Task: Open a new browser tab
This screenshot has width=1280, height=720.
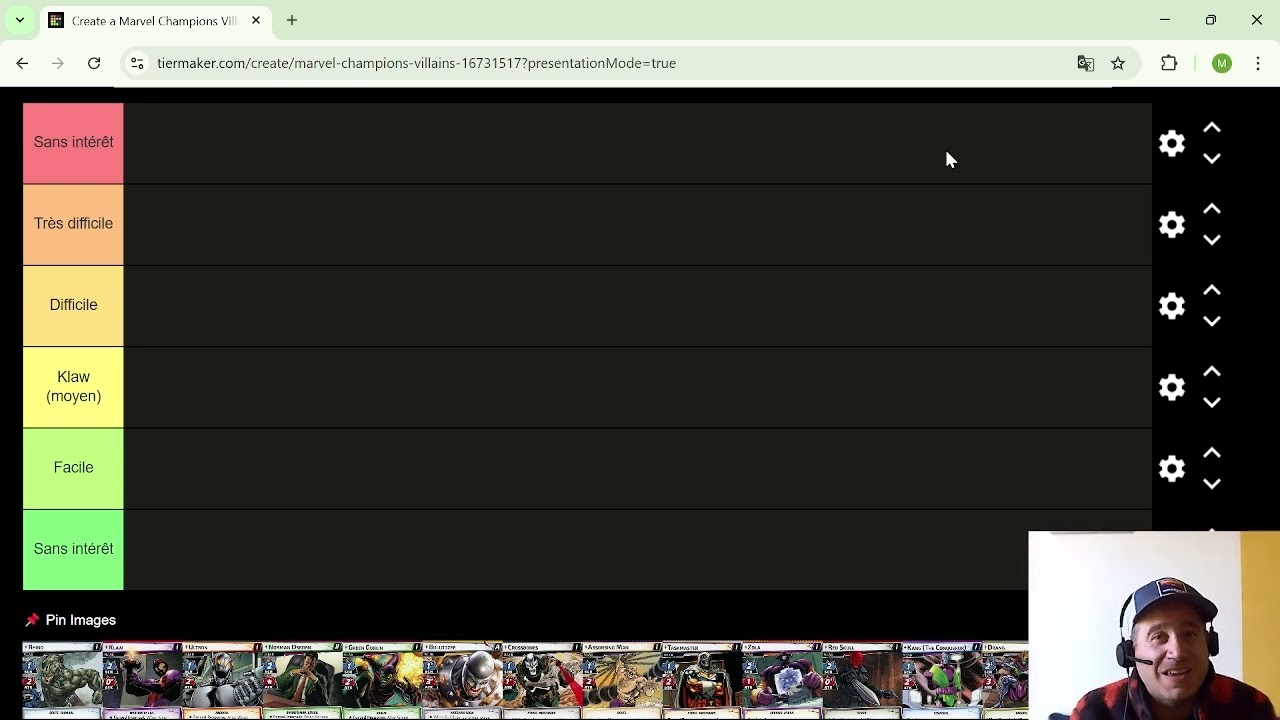Action: pos(292,20)
